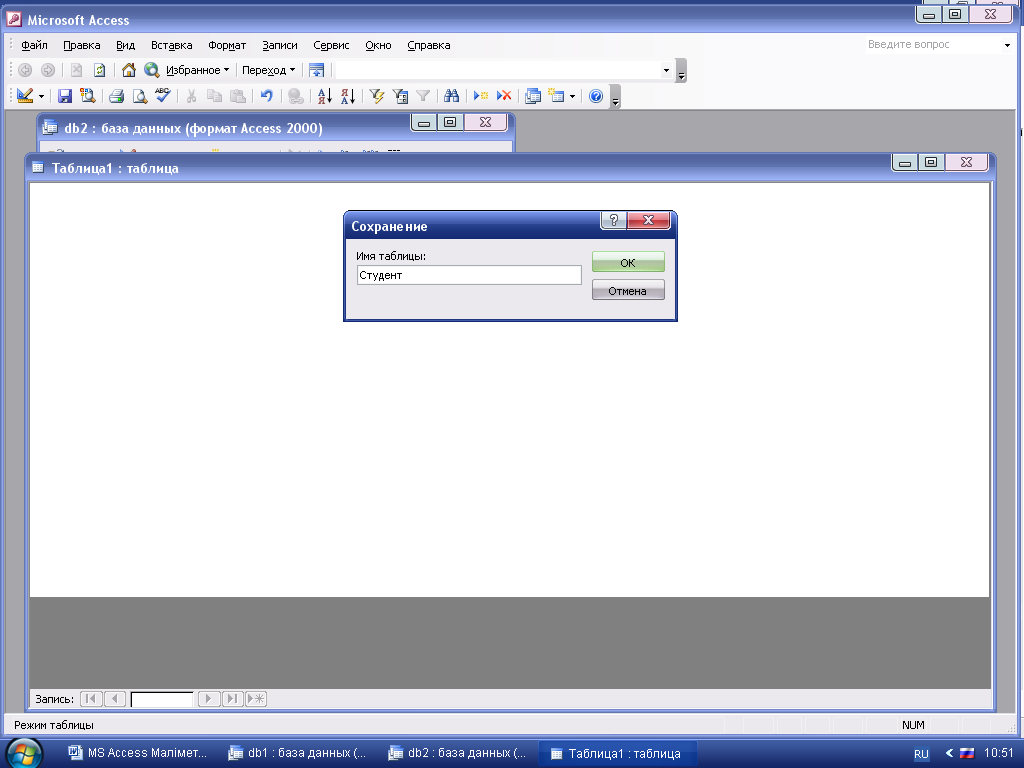Screen dimensions: 1024x768
Task: Click the record number field
Action: [x=162, y=699]
